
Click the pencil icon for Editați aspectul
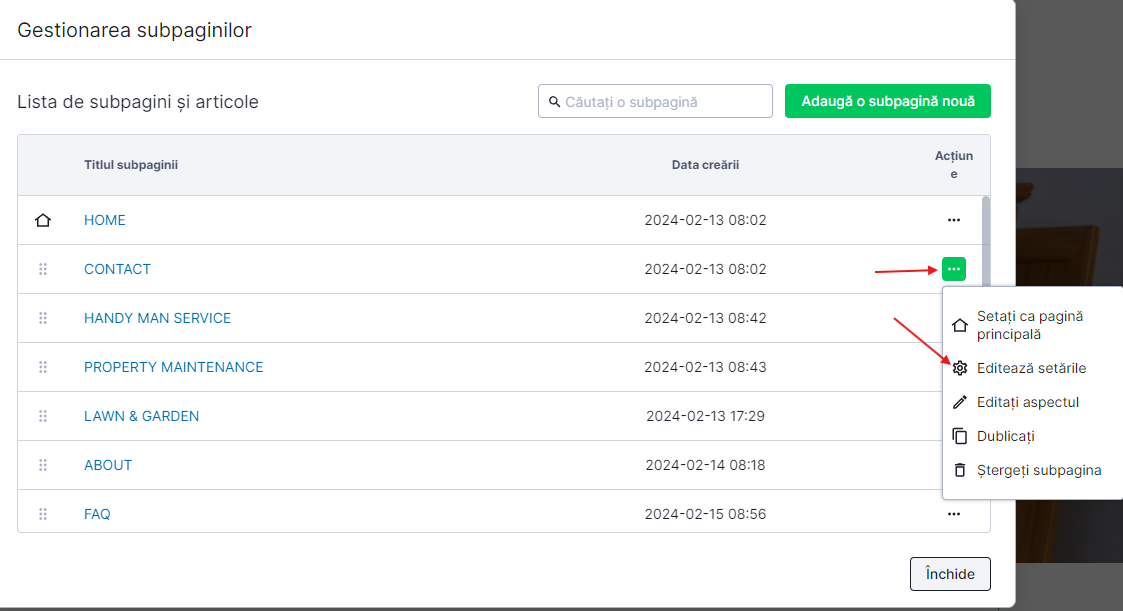[960, 402]
